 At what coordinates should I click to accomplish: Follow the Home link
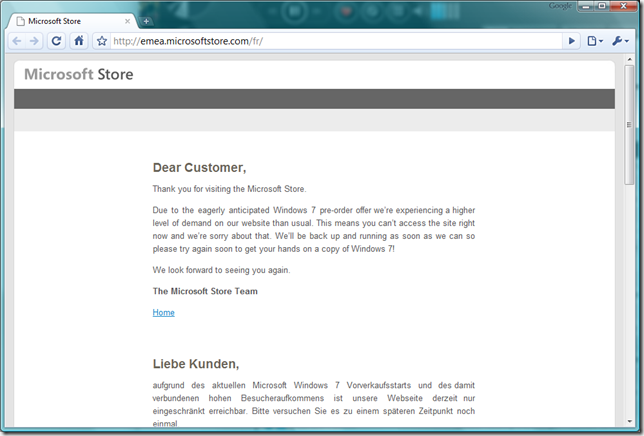(163, 313)
